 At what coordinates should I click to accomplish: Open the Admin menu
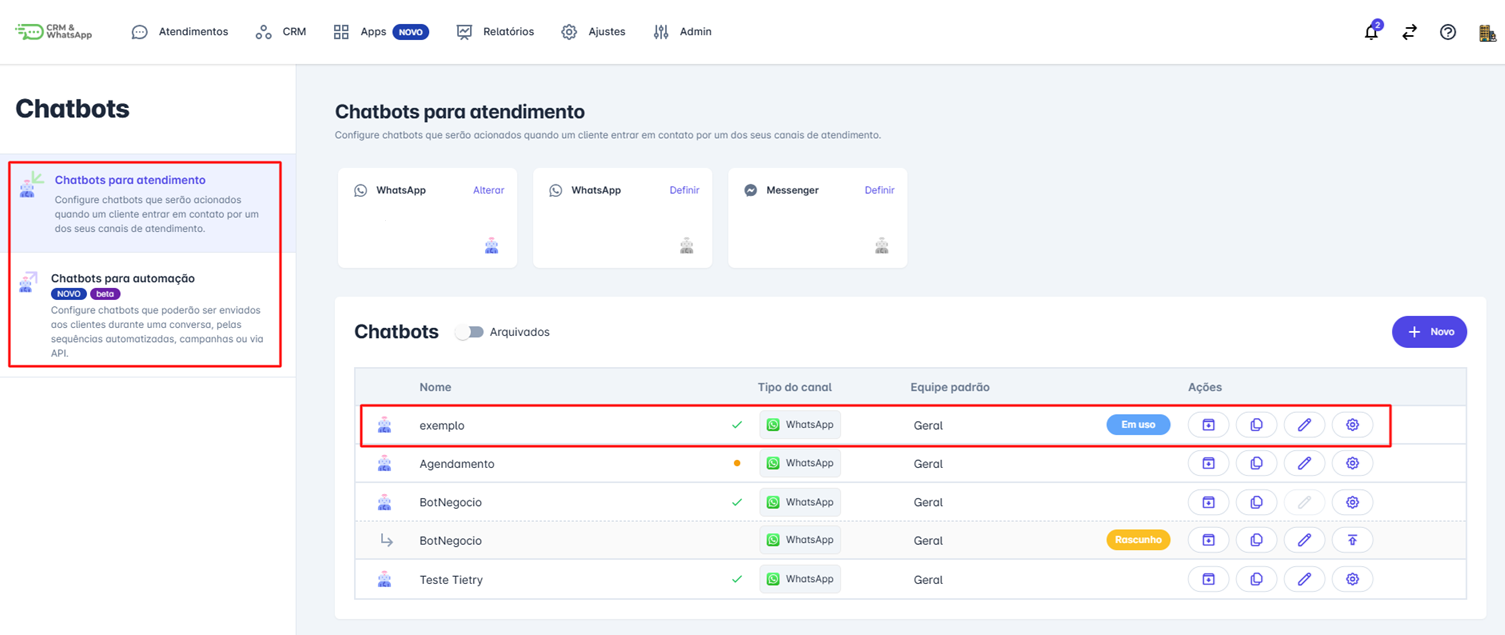(x=692, y=31)
